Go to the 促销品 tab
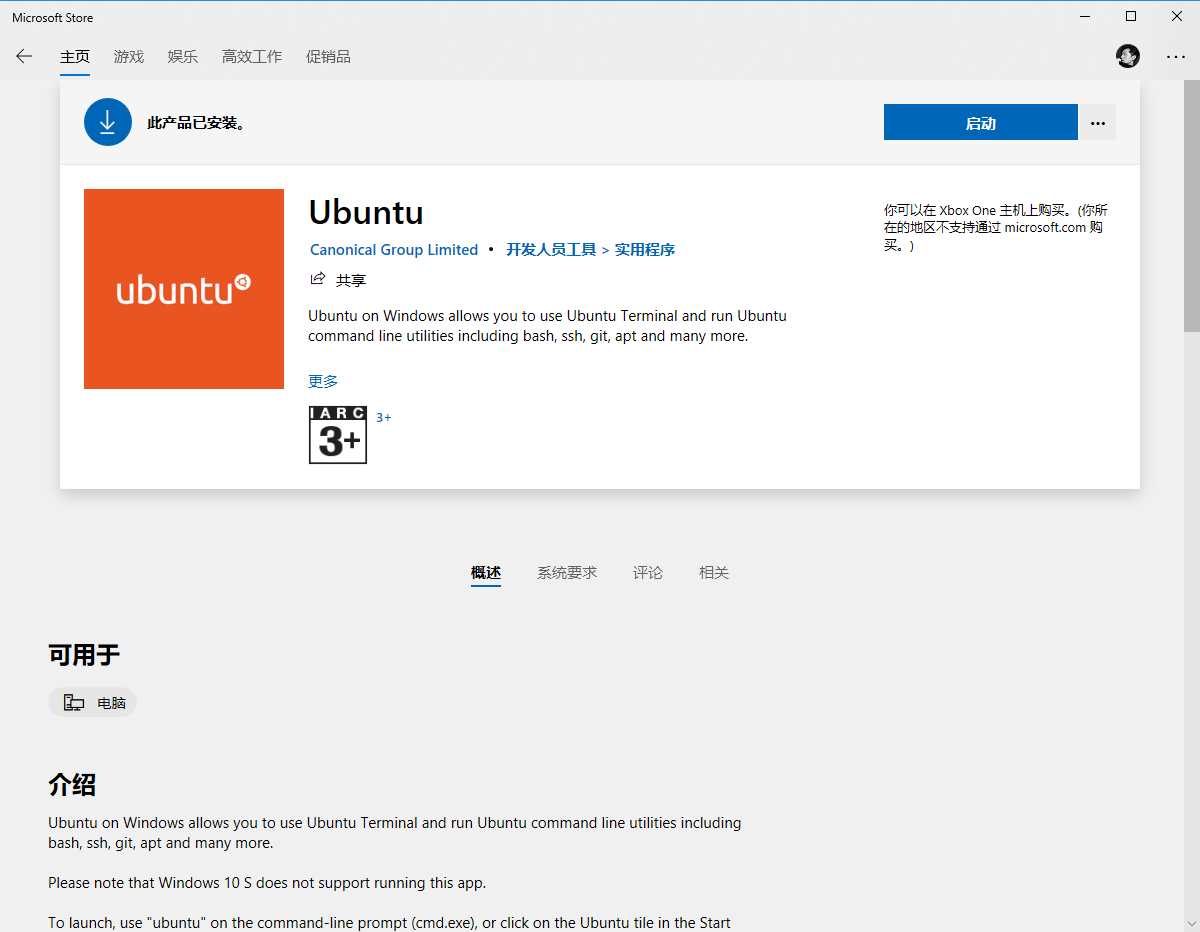The width and height of the screenshot is (1200, 932). pos(328,57)
